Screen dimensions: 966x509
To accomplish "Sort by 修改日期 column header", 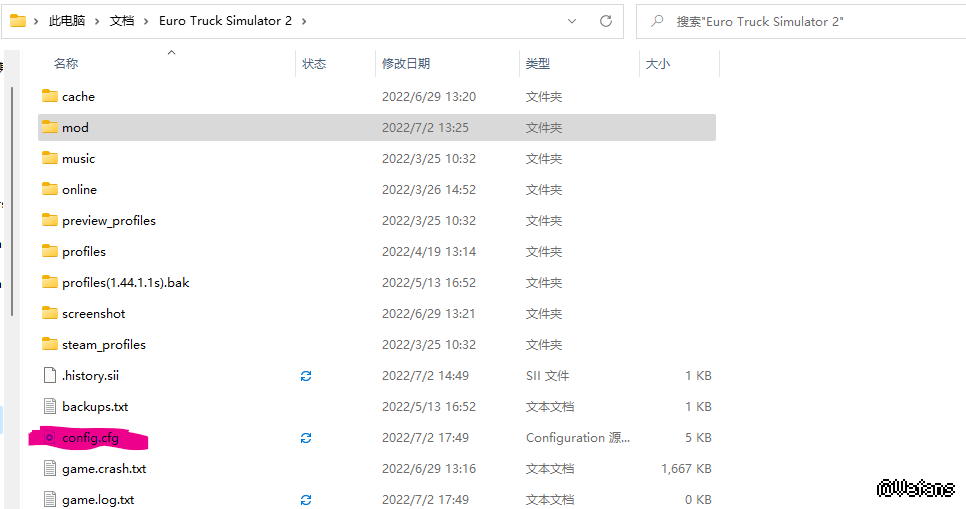I will click(x=406, y=64).
